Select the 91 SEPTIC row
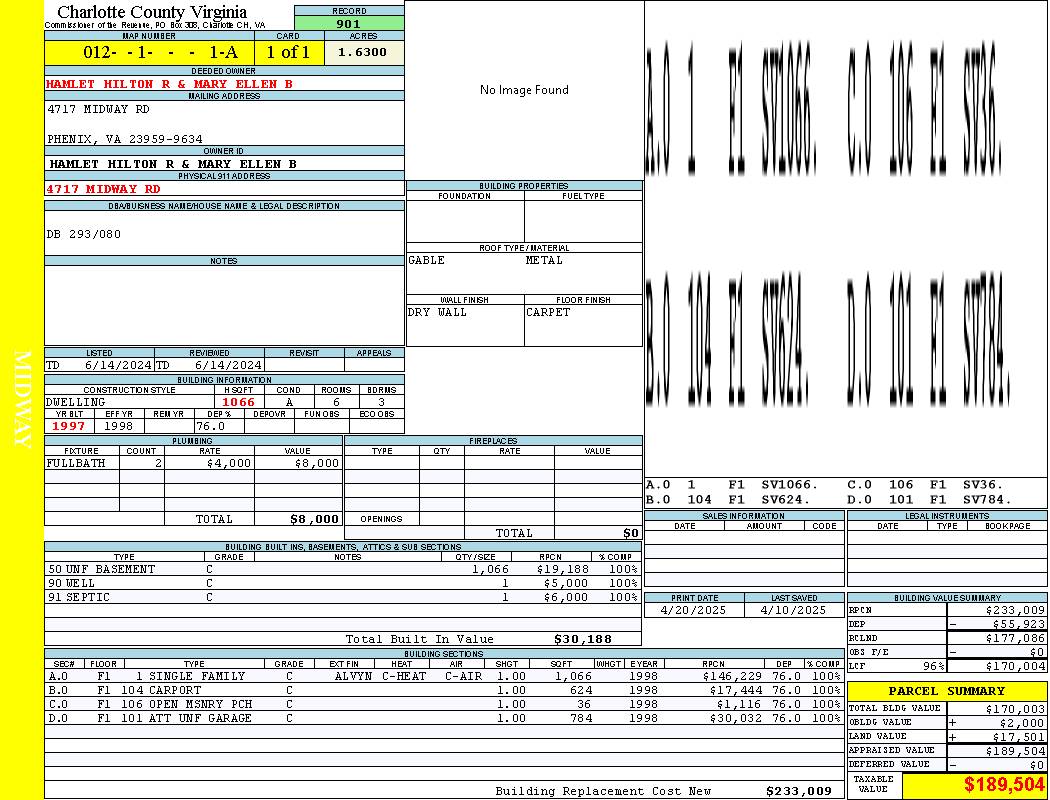1050x800 pixels. pos(342,598)
